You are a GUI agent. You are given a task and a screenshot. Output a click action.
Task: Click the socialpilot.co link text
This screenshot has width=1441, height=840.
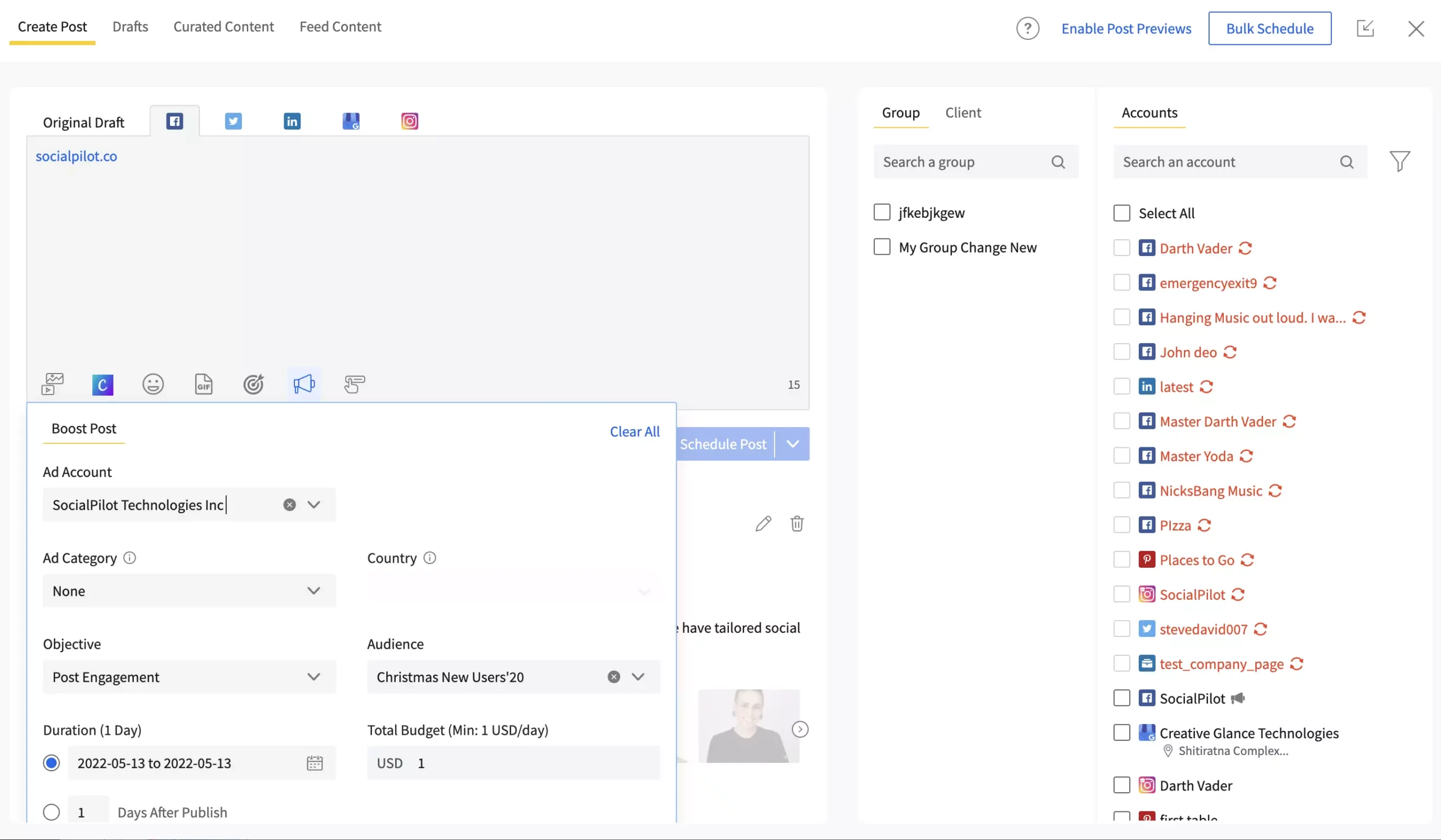tap(76, 156)
